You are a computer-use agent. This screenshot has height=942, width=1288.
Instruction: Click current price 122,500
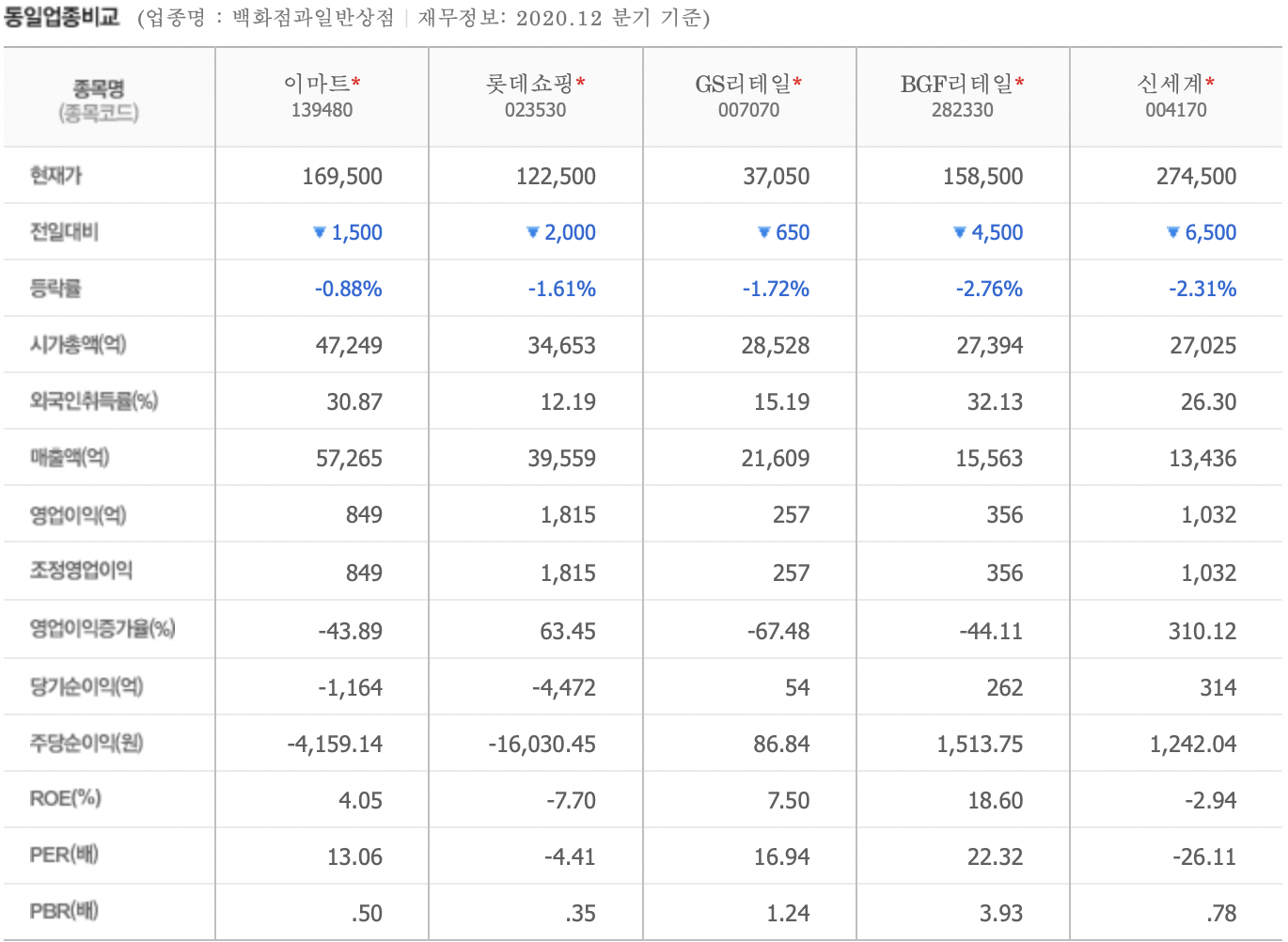[x=556, y=177]
